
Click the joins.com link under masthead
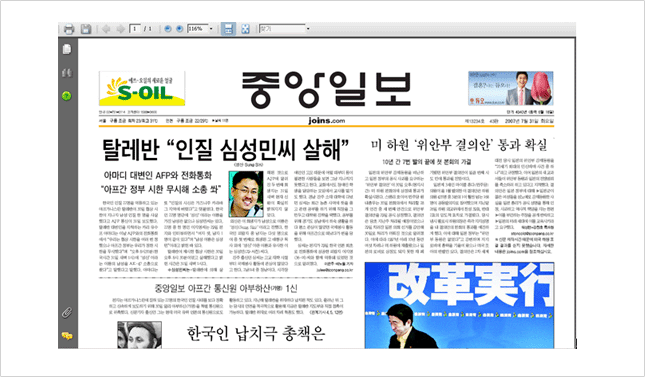tap(327, 121)
